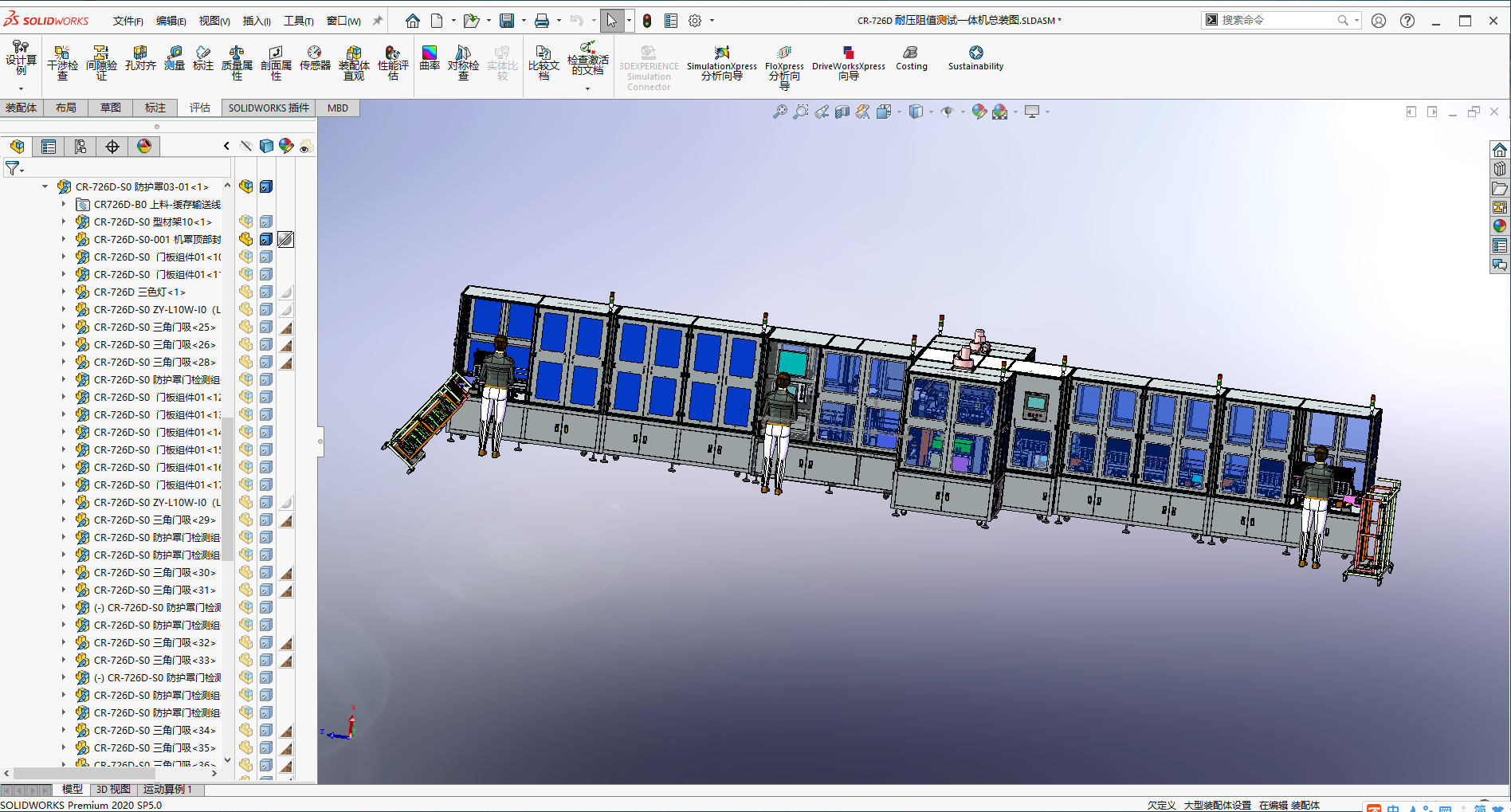Toggle transparency for CR-726D-S0 三角门吸<28>
Image resolution: width=1511 pixels, height=812 pixels.
[286, 362]
